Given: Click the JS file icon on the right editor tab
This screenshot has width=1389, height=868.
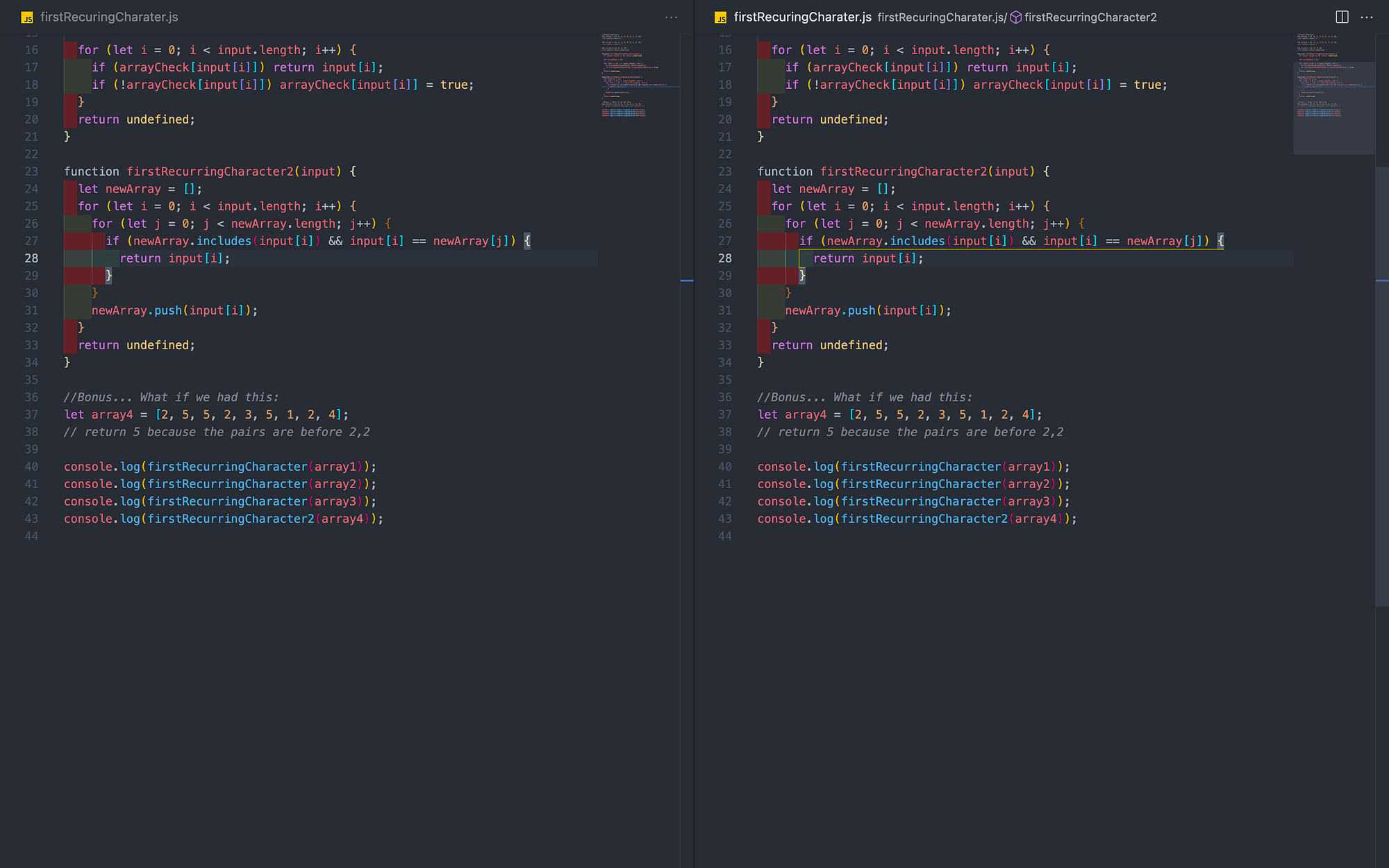Looking at the screenshot, I should click(720, 17).
